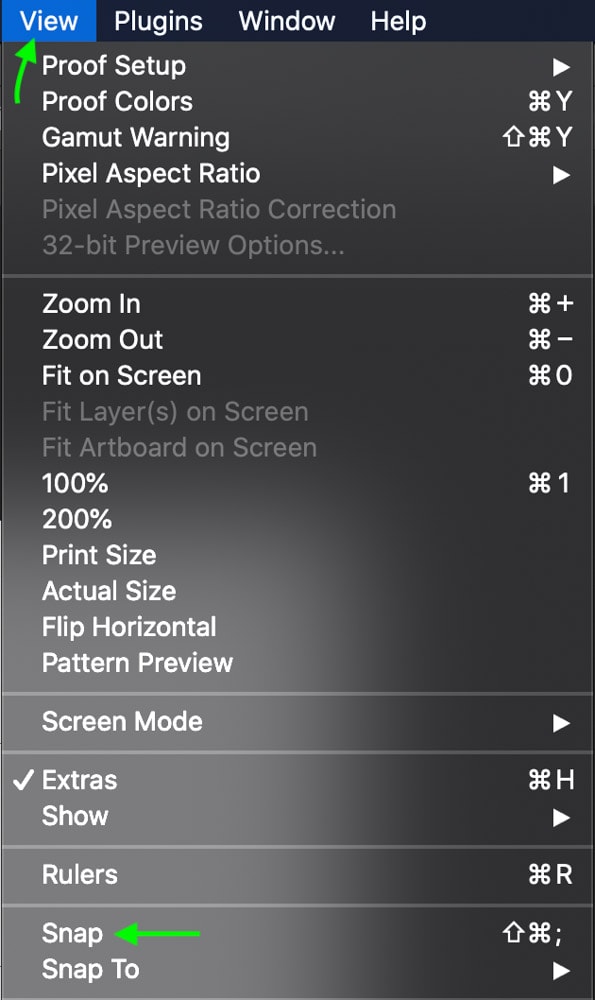This screenshot has width=595, height=1000.
Task: Toggle the Extras checkmark option
Action: pyautogui.click(x=297, y=780)
